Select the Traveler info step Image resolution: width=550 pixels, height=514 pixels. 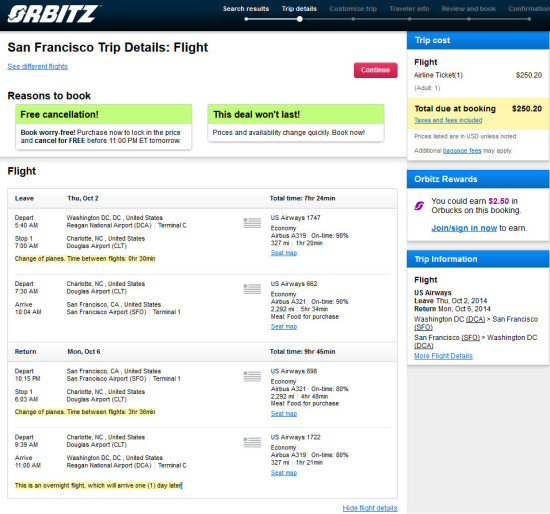click(409, 9)
